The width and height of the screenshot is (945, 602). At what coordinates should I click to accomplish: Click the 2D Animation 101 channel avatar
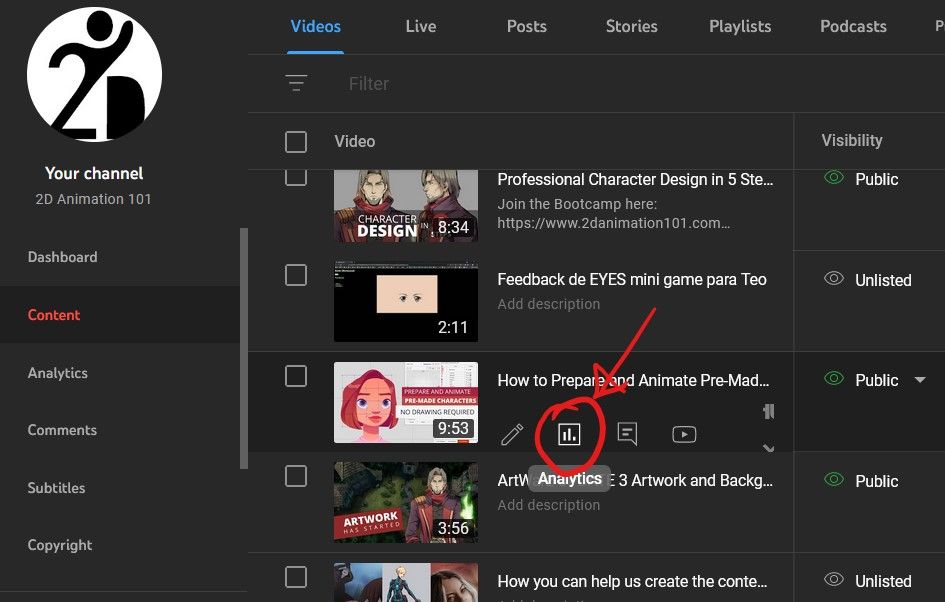tap(94, 76)
